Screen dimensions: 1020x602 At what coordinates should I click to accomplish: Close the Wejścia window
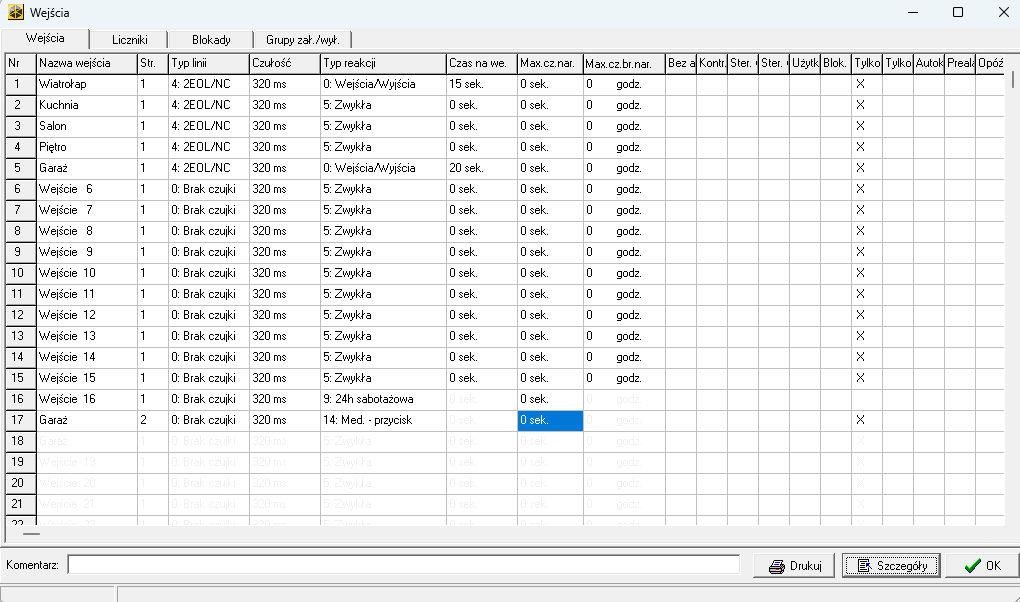1003,12
